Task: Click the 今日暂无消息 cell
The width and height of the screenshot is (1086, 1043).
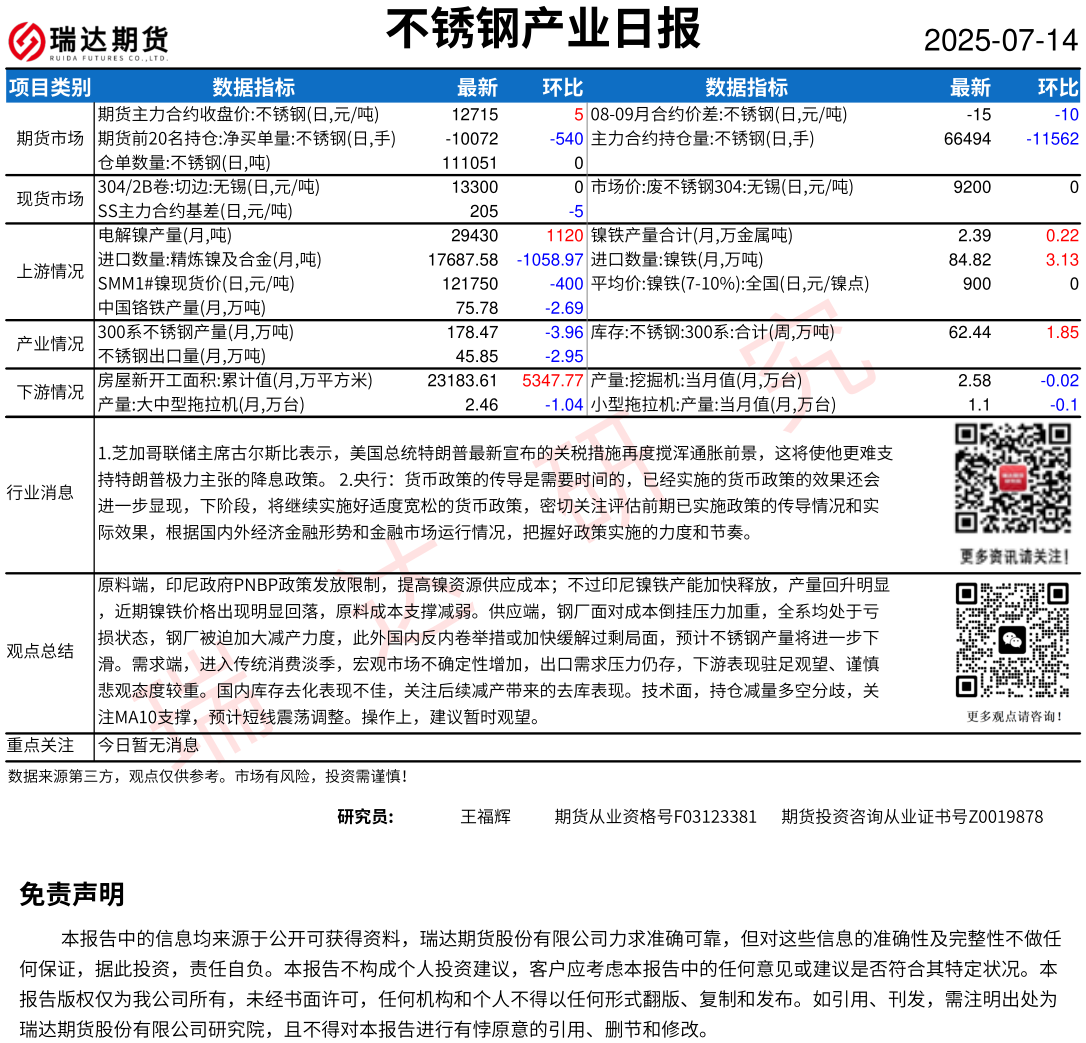Action: pos(149,745)
